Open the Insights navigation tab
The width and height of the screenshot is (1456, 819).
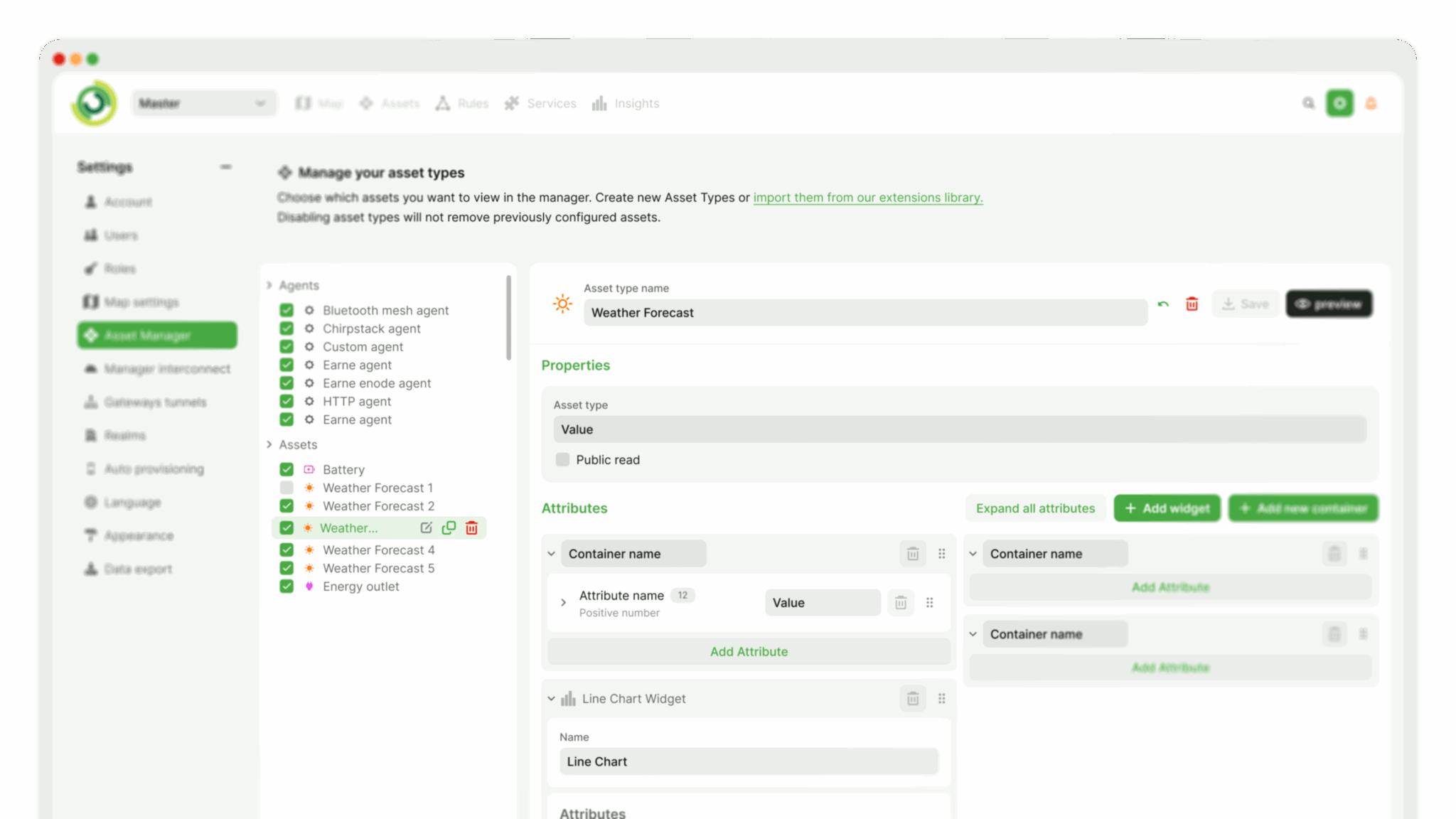tap(626, 104)
